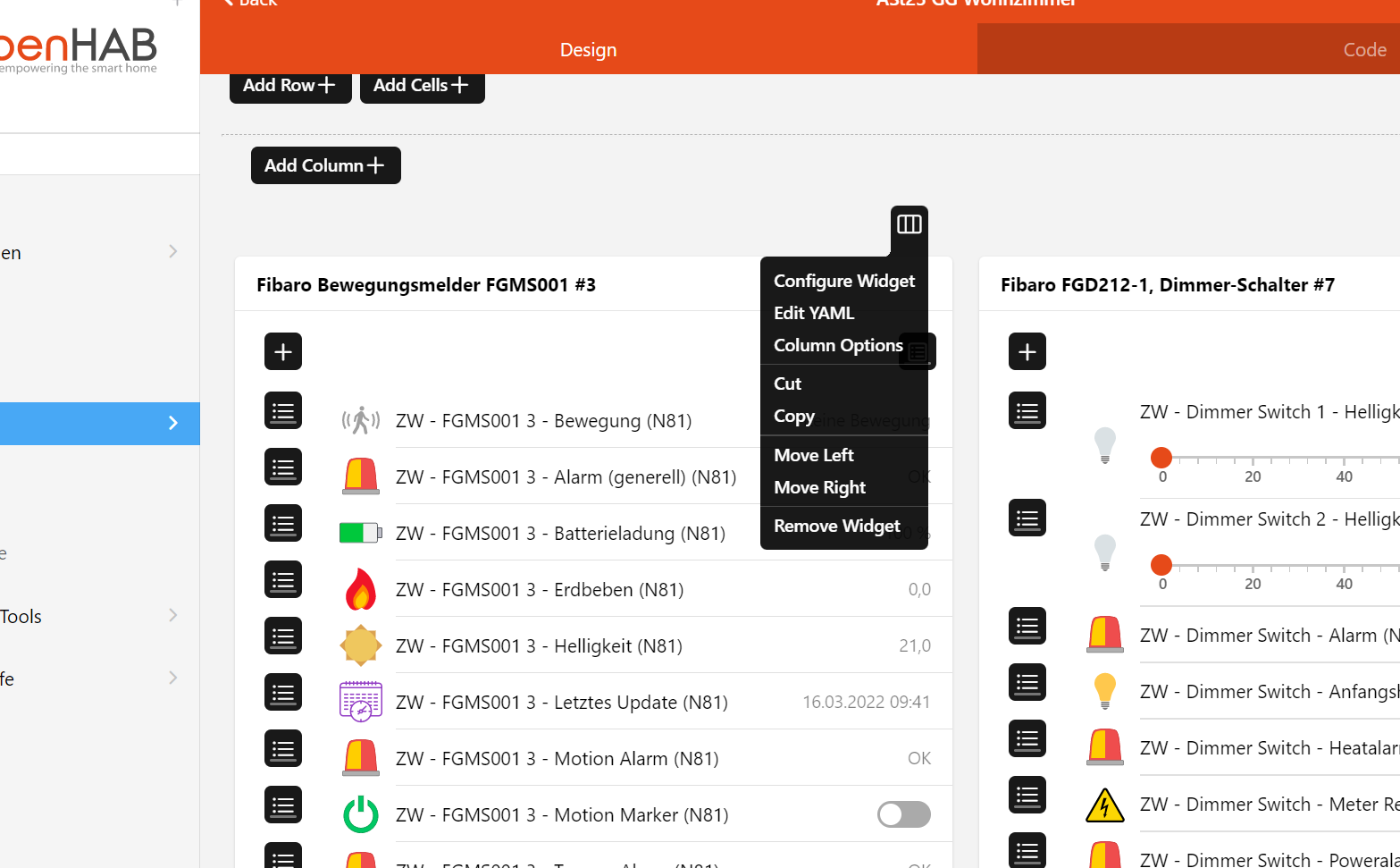Open list menu icon beside Motion Marker
This screenshot has width=1400, height=868.
(283, 805)
